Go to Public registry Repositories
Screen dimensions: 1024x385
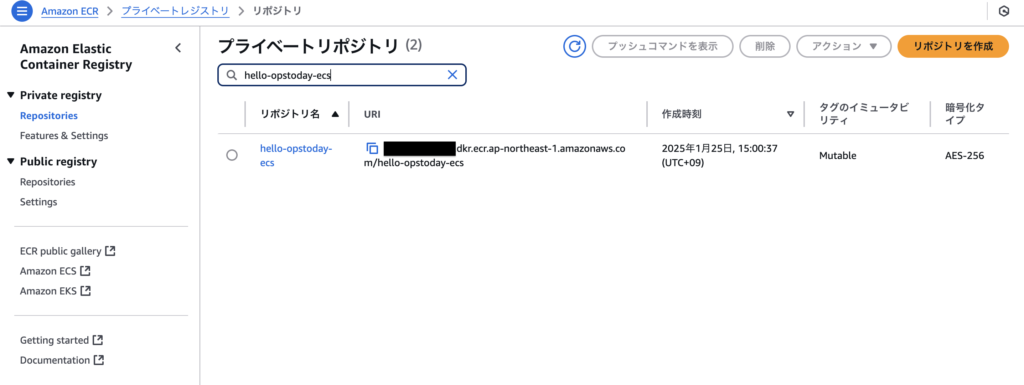[48, 182]
